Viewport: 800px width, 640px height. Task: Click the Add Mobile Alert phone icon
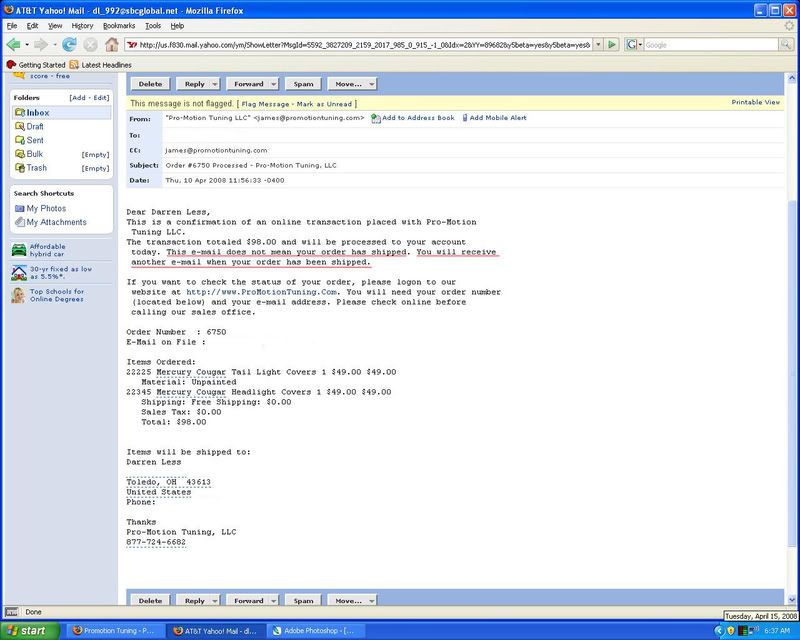tap(465, 118)
